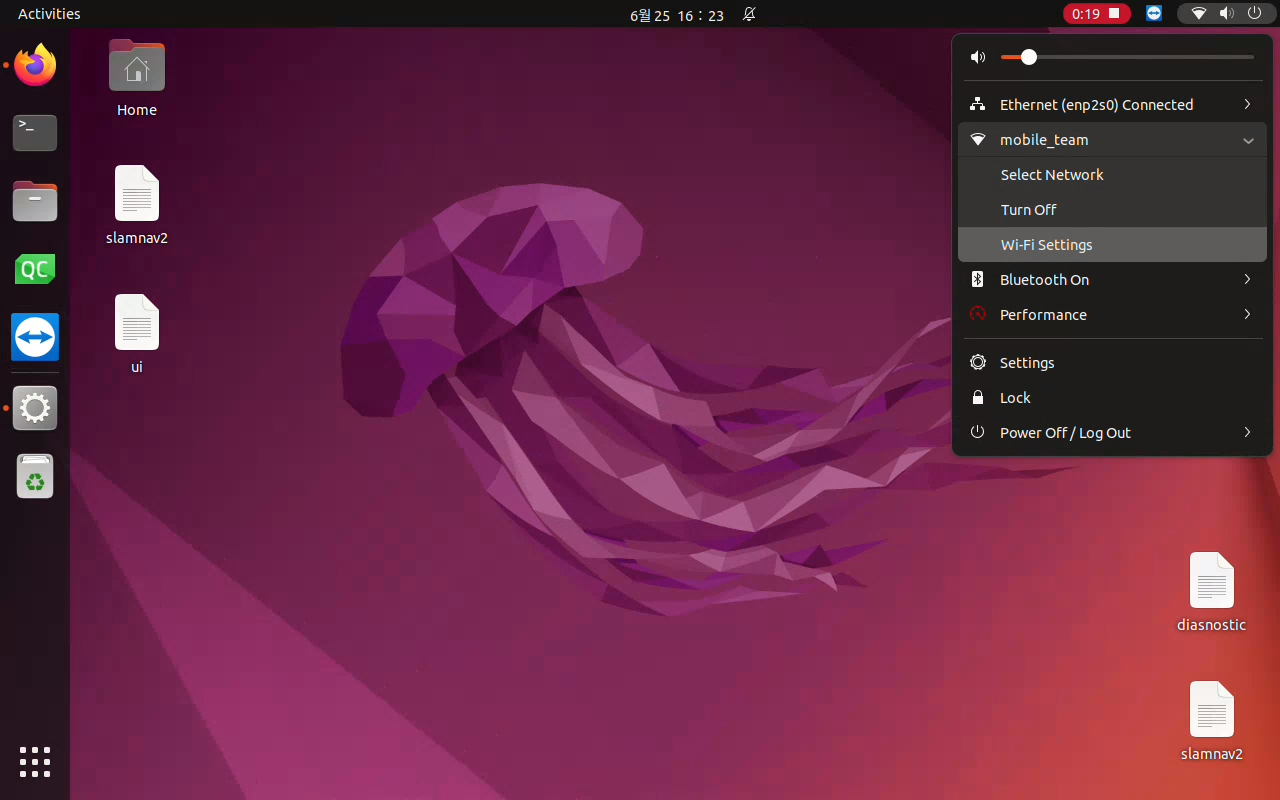
Task: Expand the Ethernet (enp2s0) Connected submenu
Action: [x=1112, y=105]
